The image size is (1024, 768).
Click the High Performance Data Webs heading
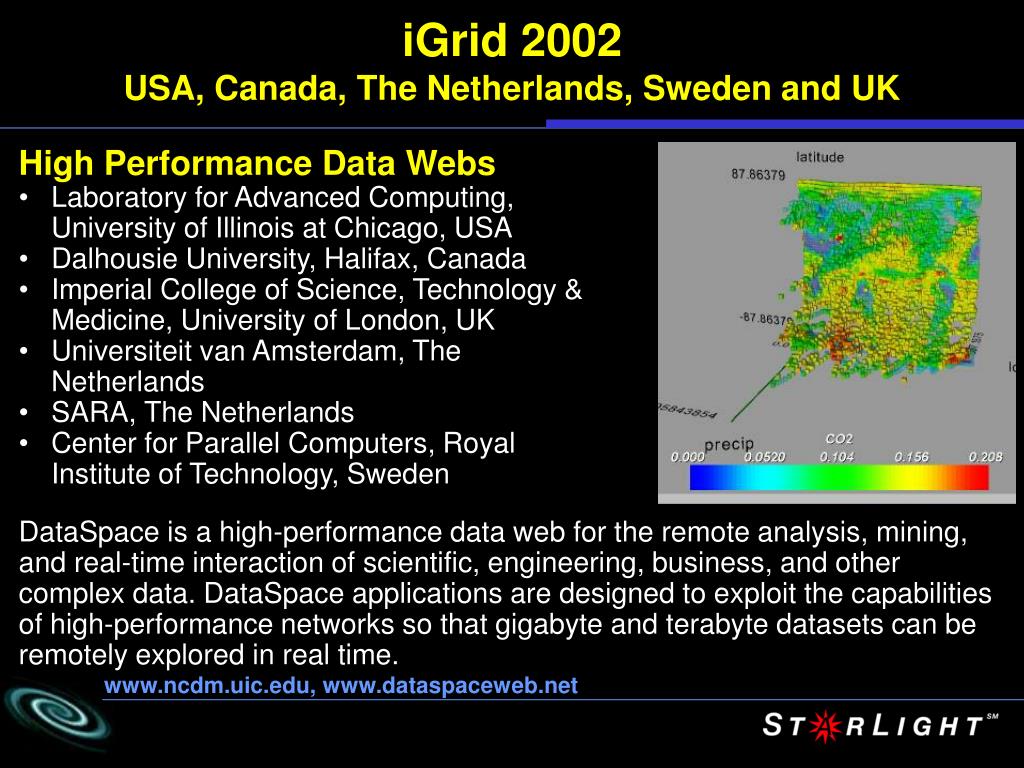click(x=257, y=163)
